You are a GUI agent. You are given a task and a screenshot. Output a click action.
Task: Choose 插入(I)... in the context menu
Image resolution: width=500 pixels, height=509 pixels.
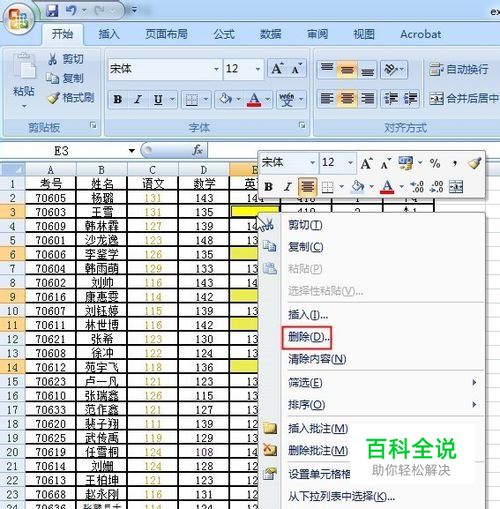(372, 314)
